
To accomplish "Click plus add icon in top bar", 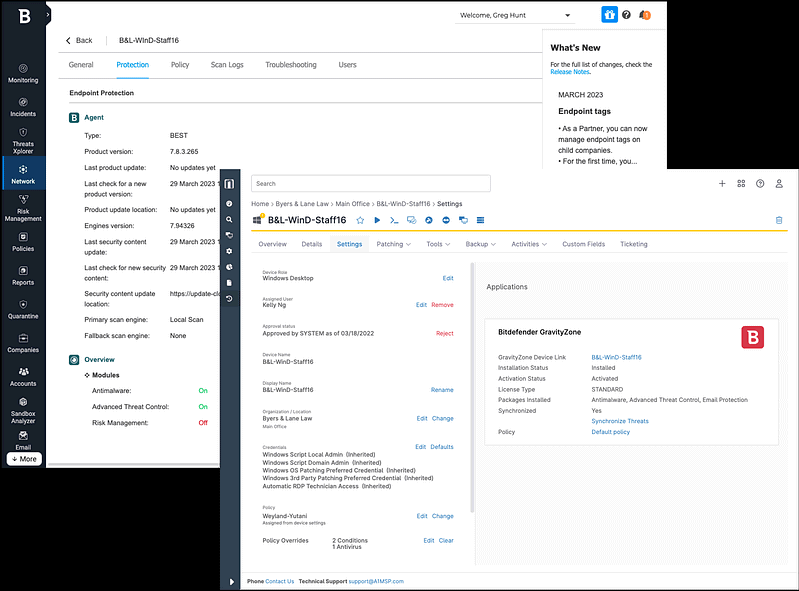I will 722,183.
